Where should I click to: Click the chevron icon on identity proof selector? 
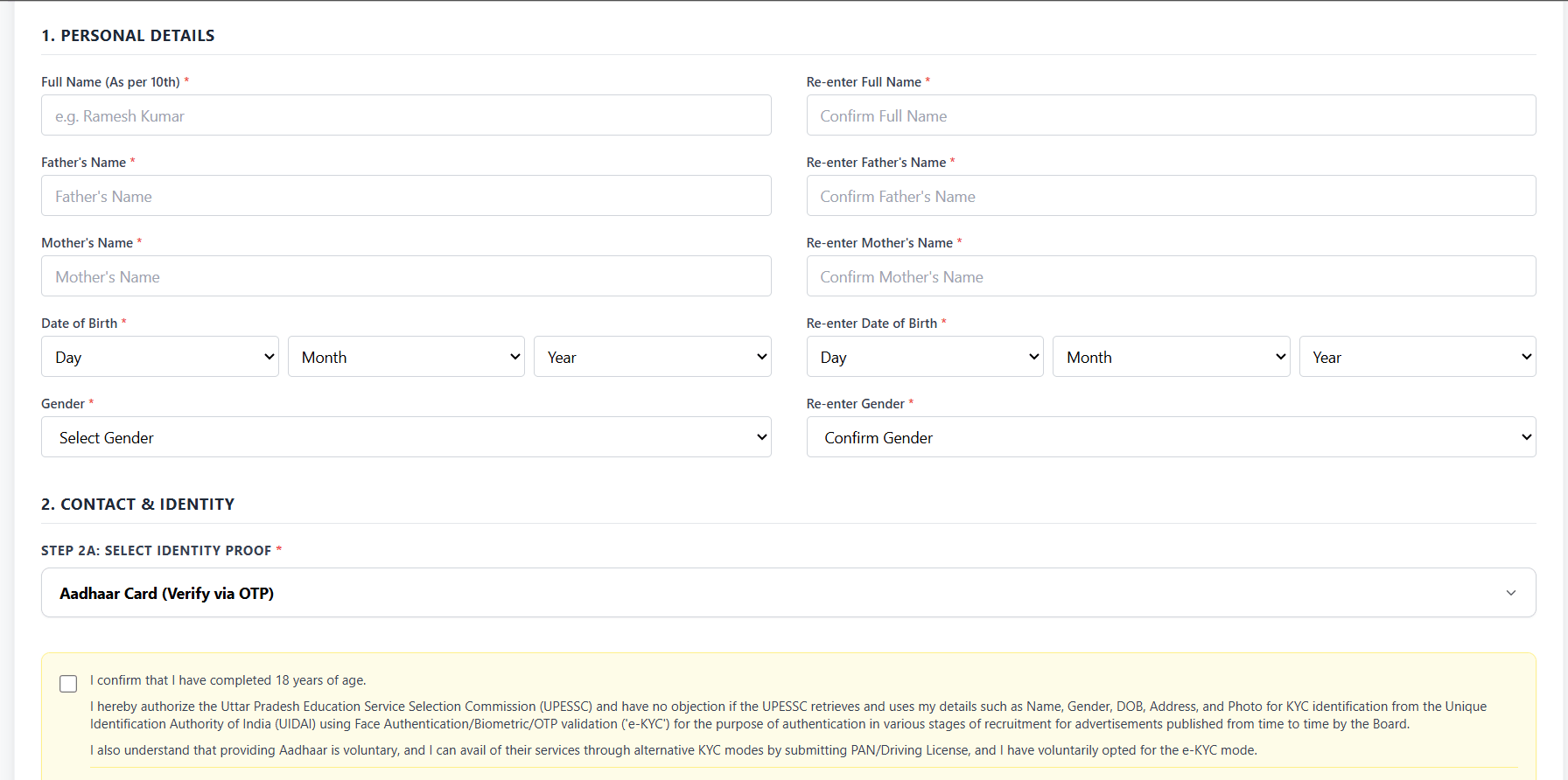(x=1510, y=593)
